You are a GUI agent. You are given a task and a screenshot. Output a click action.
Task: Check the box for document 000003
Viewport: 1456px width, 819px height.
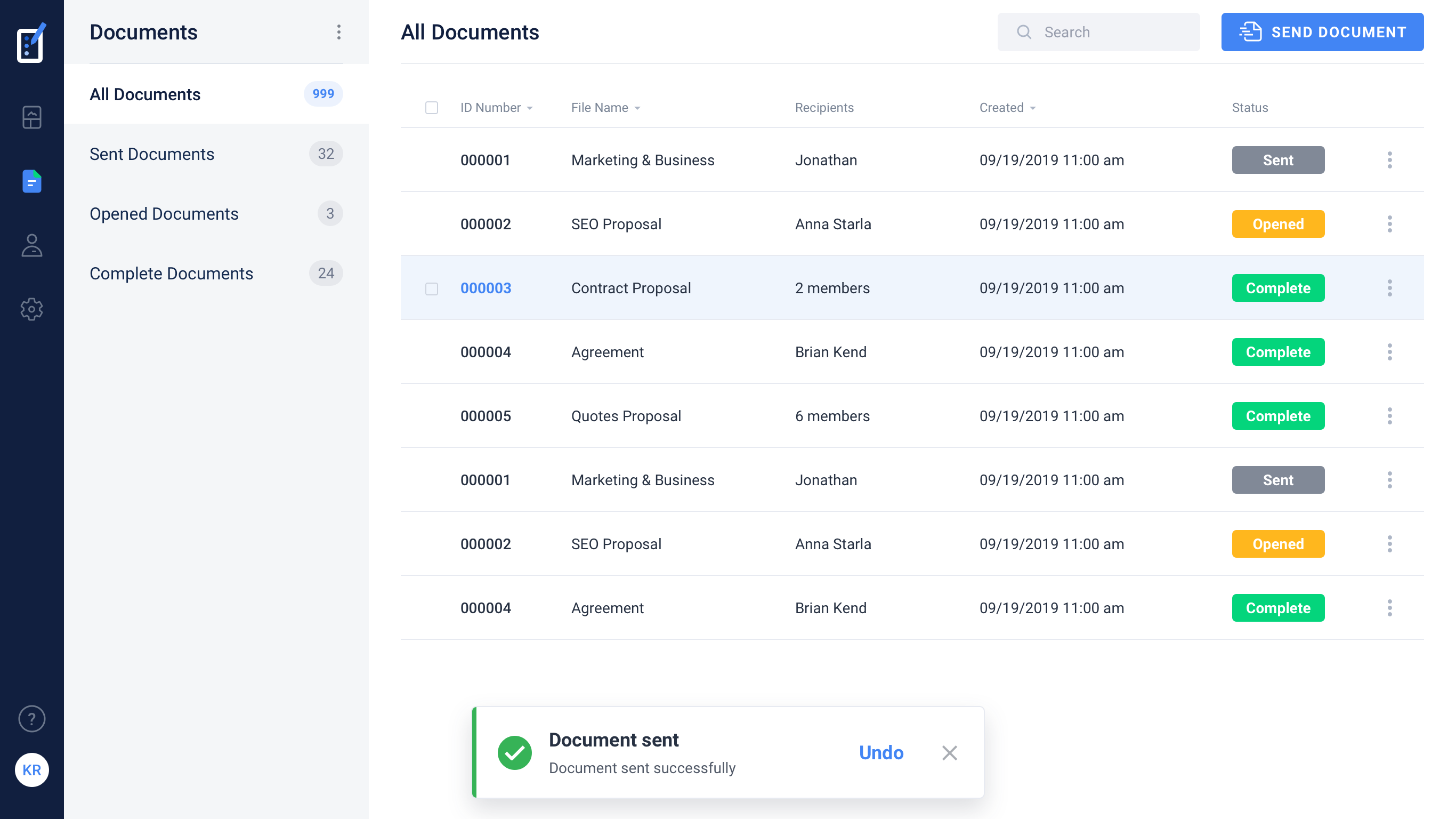(431, 288)
